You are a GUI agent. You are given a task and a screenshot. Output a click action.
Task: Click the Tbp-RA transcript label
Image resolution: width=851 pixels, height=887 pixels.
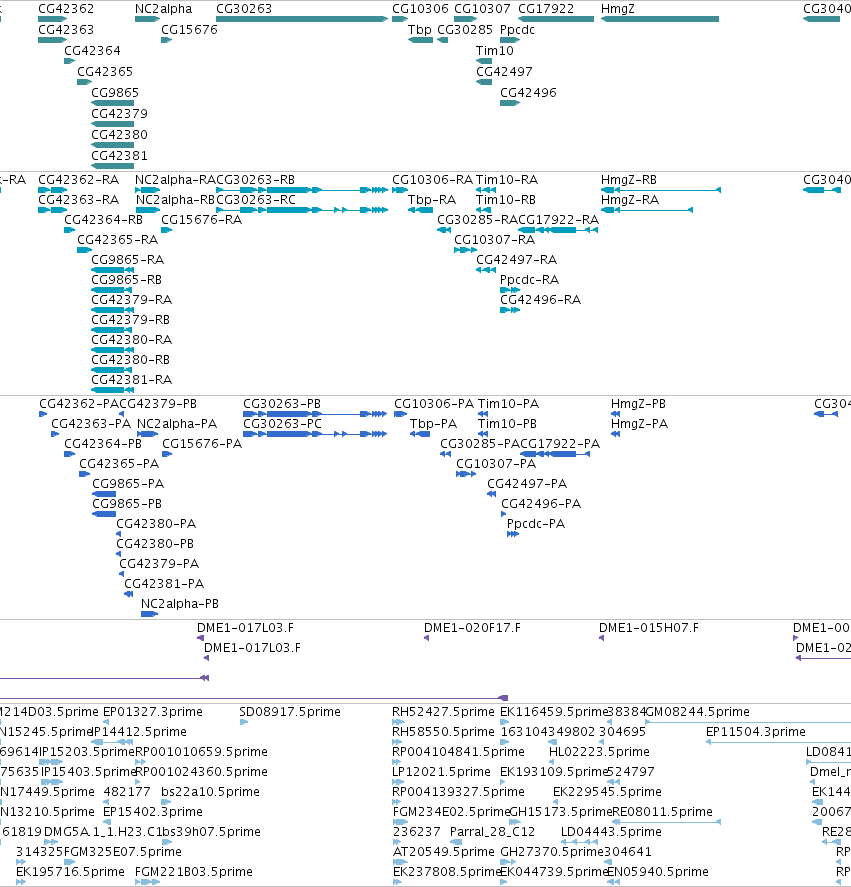click(432, 200)
